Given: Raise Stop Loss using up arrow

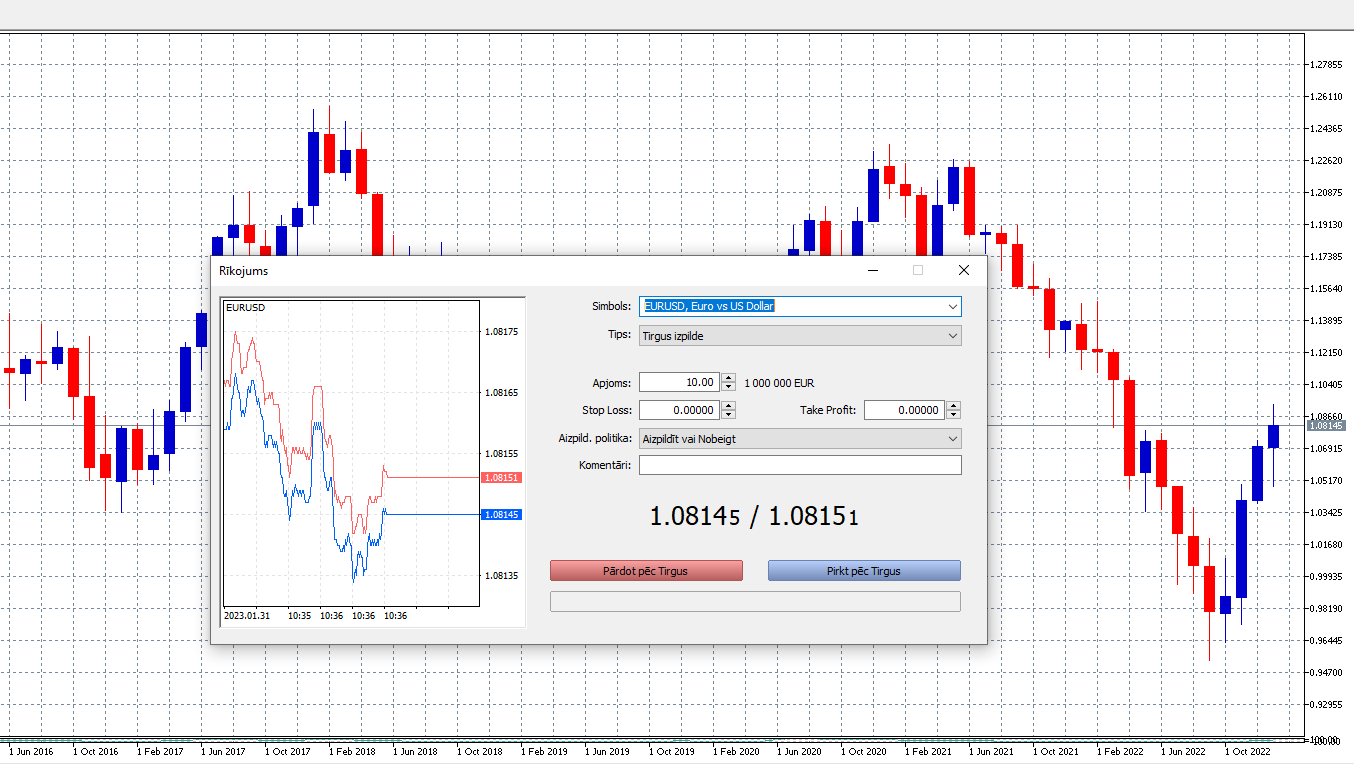Looking at the screenshot, I should (x=728, y=405).
